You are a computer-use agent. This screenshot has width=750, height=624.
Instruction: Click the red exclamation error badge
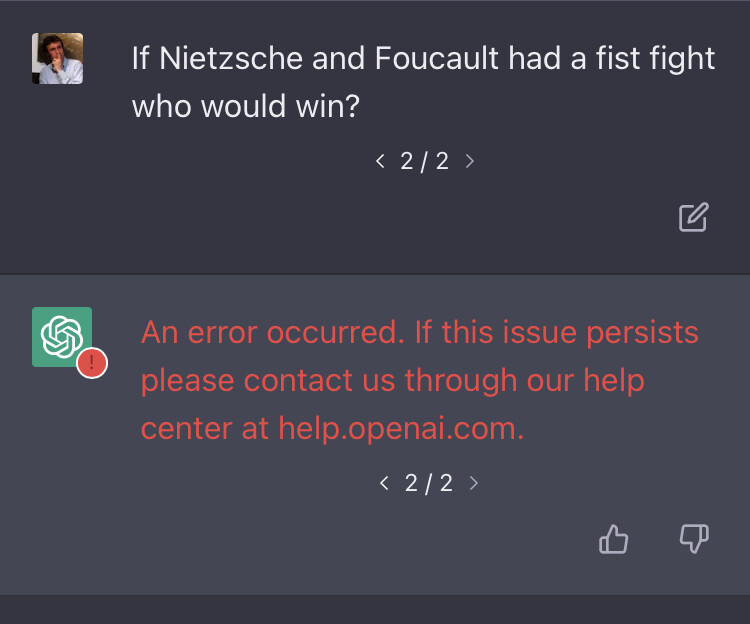(x=92, y=363)
